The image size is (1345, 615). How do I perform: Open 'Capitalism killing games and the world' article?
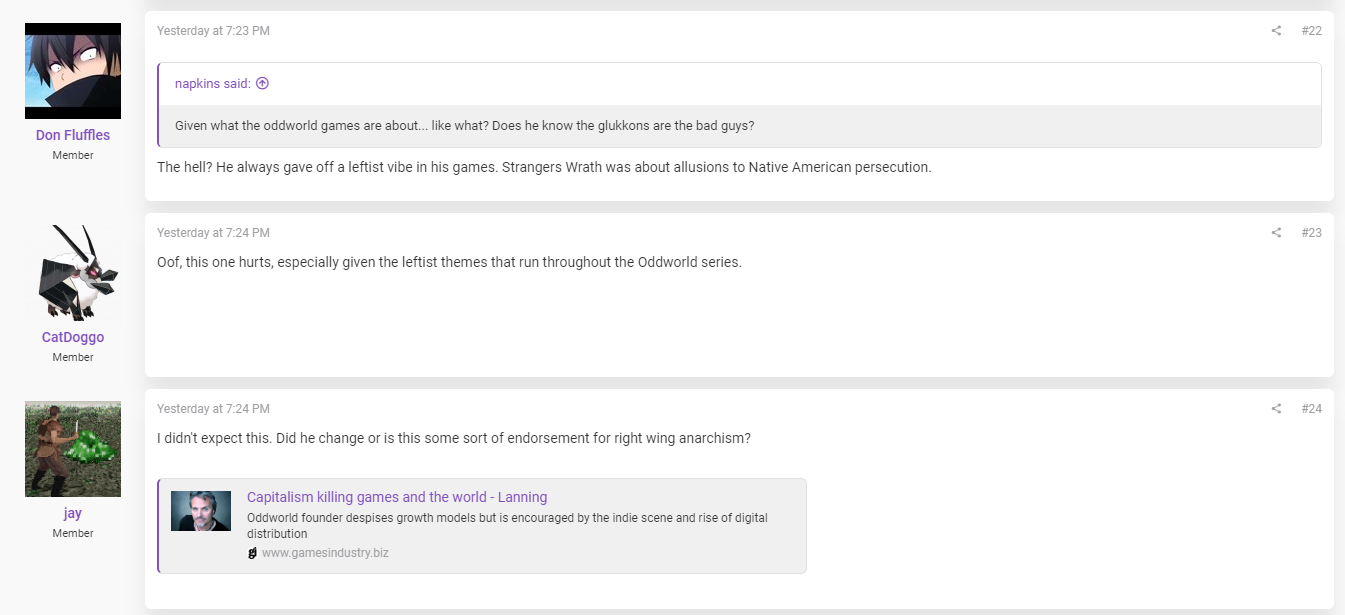pyautogui.click(x=397, y=497)
